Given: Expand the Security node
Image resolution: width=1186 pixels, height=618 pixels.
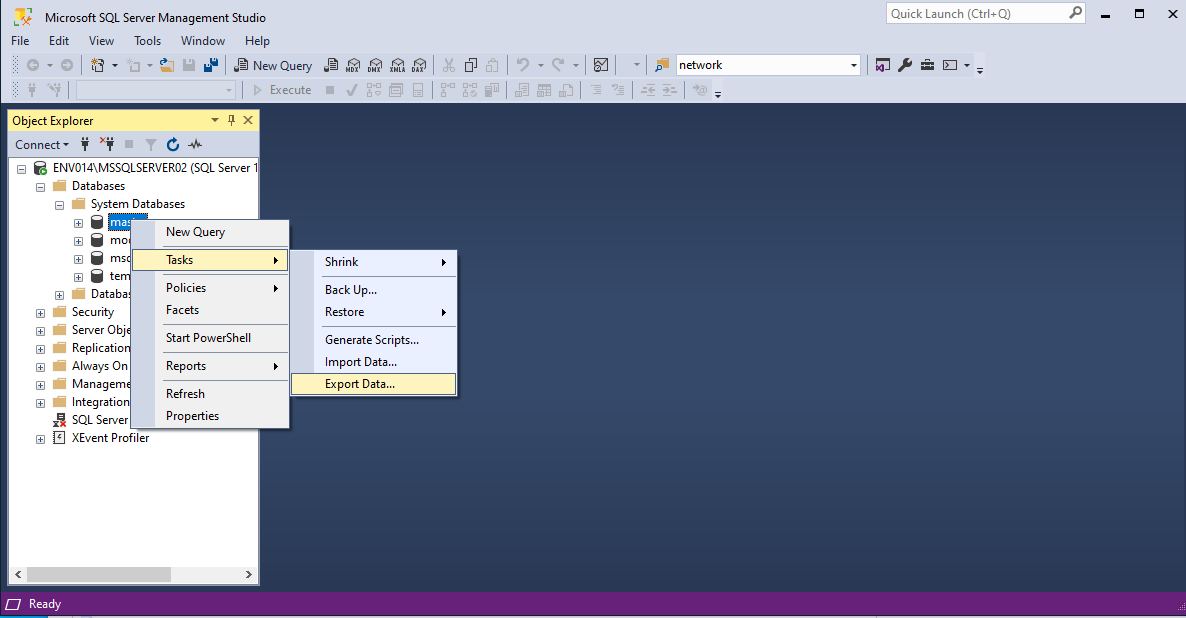Looking at the screenshot, I should tap(40, 311).
